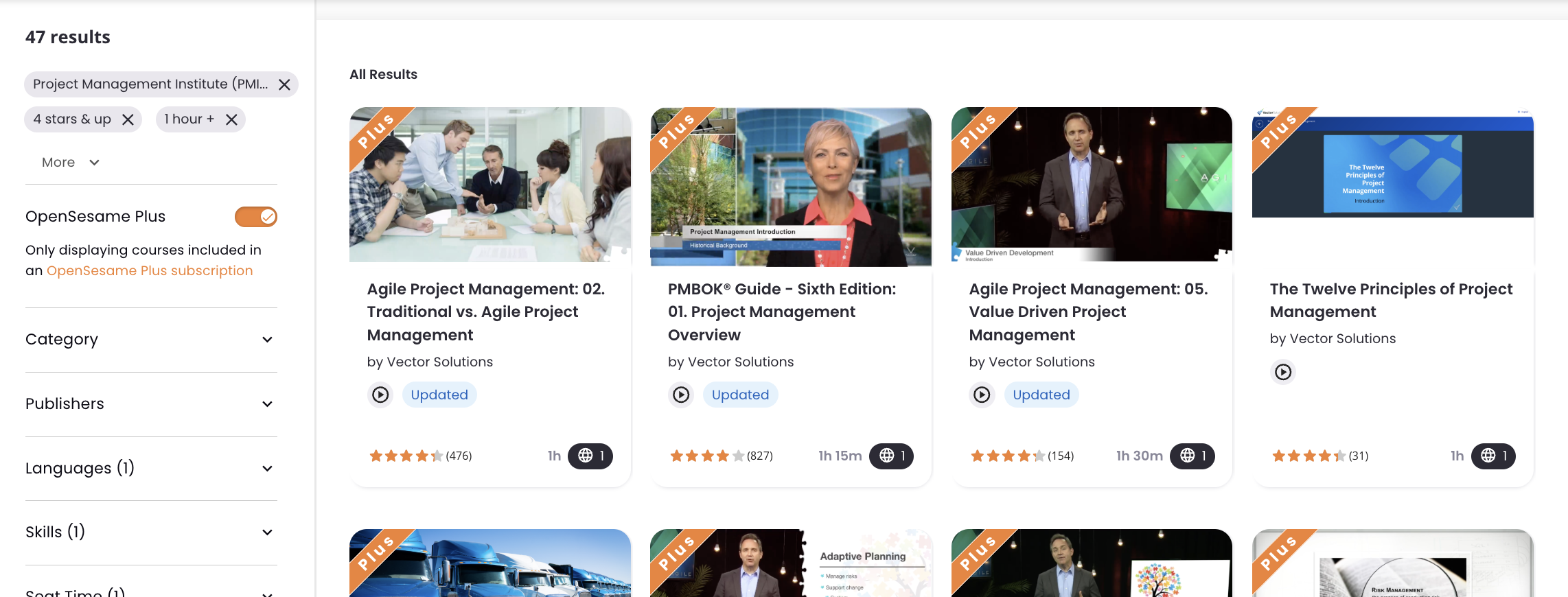
Task: Click Updated badge on Value Driven course
Action: point(1041,395)
